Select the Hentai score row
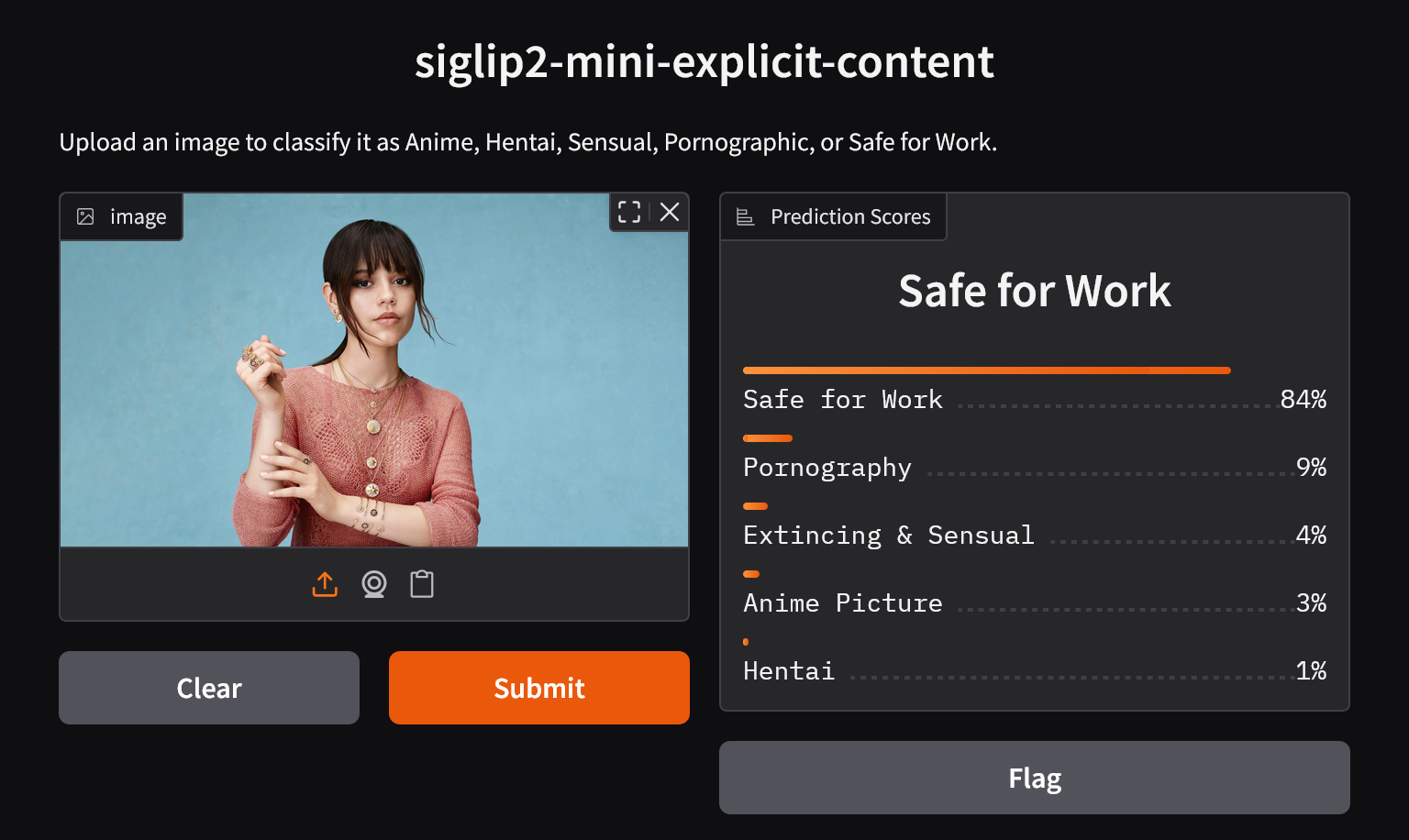1409x840 pixels. pos(789,671)
